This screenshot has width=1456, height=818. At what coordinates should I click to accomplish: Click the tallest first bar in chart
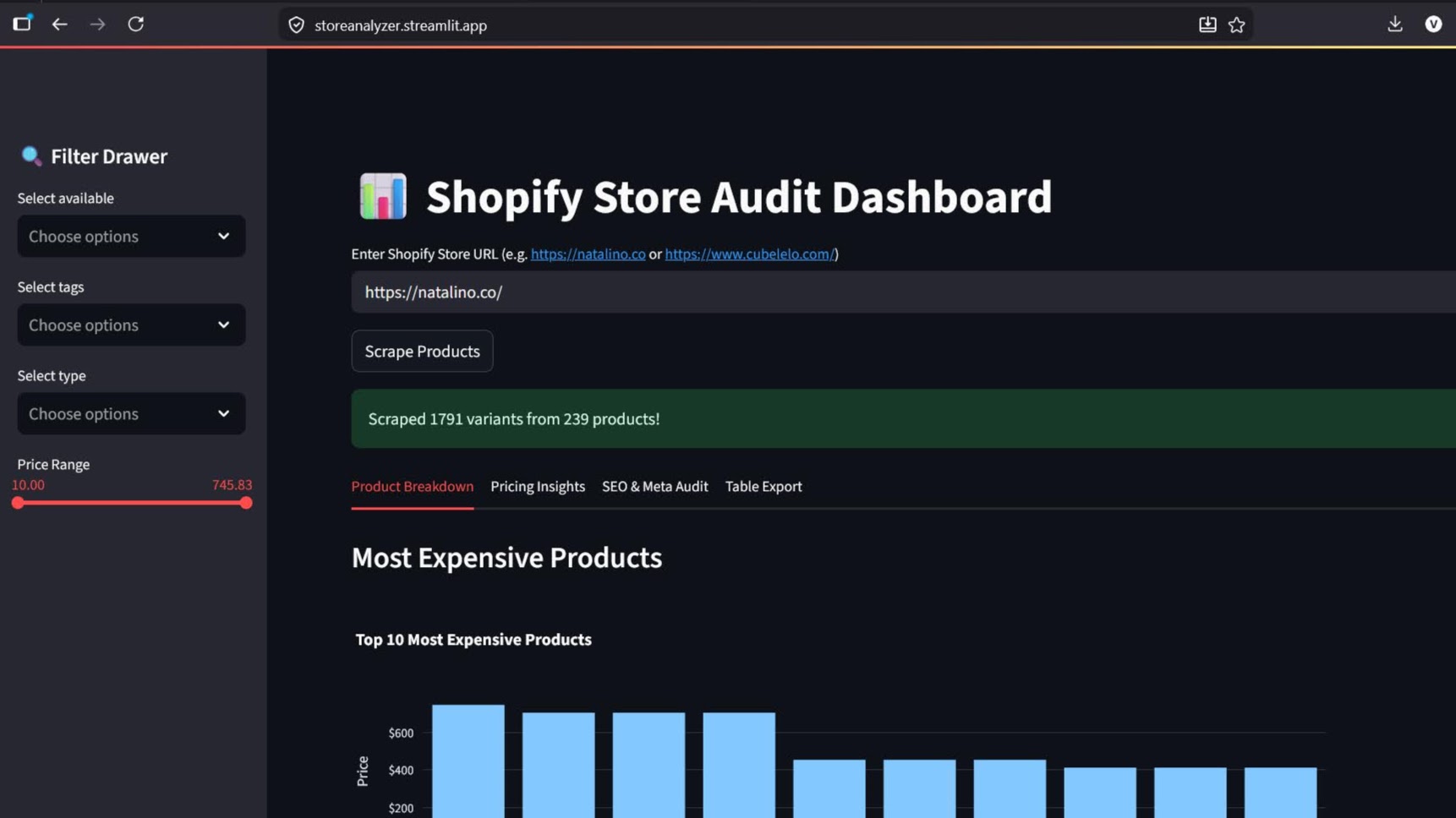click(468, 761)
